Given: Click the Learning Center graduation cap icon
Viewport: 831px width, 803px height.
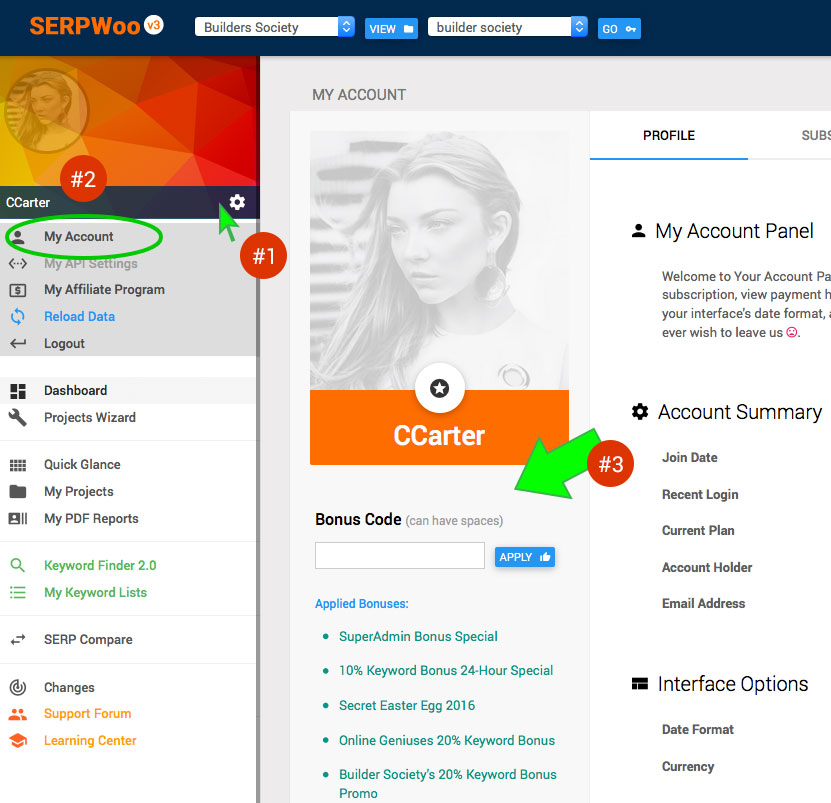Looking at the screenshot, I should (x=18, y=740).
